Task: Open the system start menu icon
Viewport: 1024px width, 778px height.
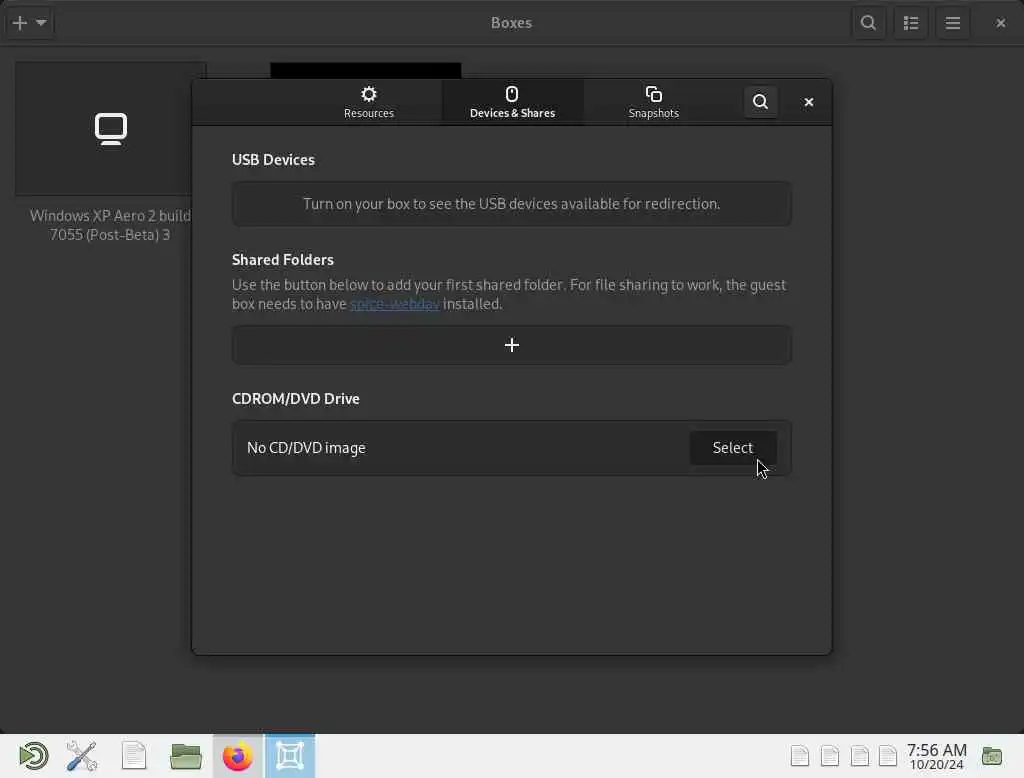Action: point(33,756)
